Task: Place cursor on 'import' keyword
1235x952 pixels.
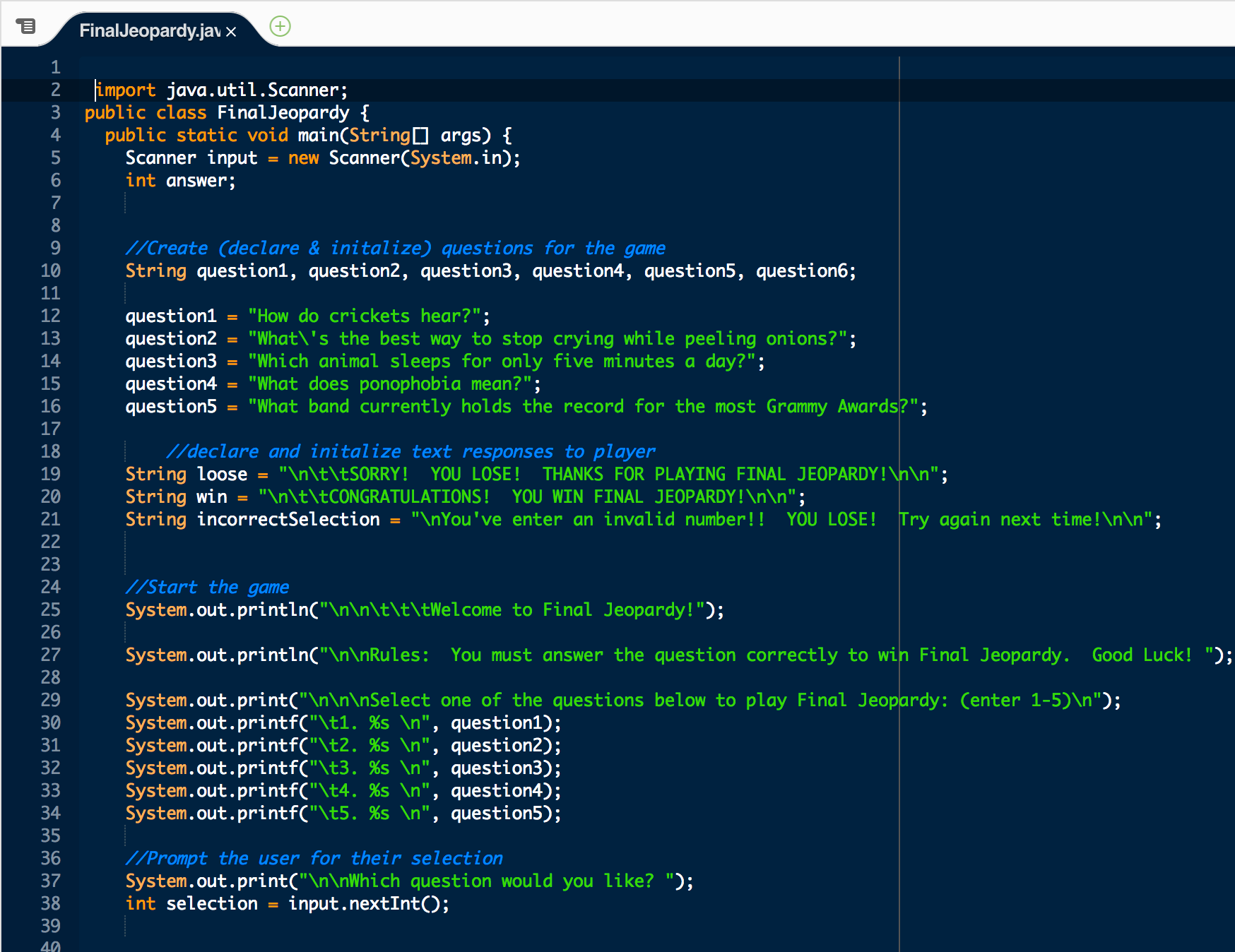Action: pyautogui.click(x=126, y=90)
